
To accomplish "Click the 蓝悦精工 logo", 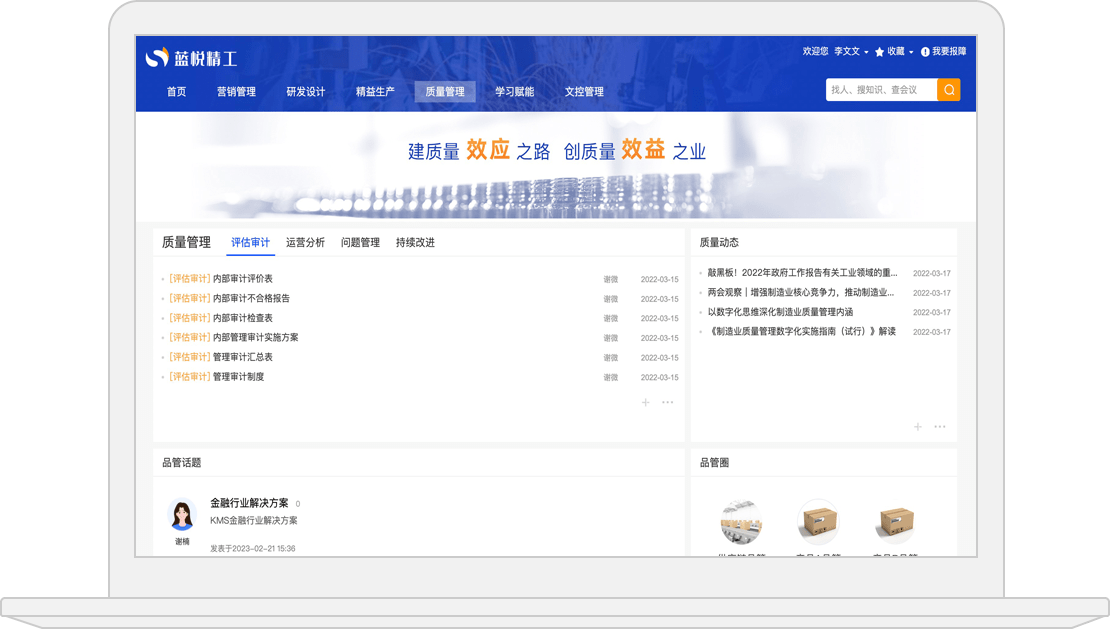I will coord(191,58).
